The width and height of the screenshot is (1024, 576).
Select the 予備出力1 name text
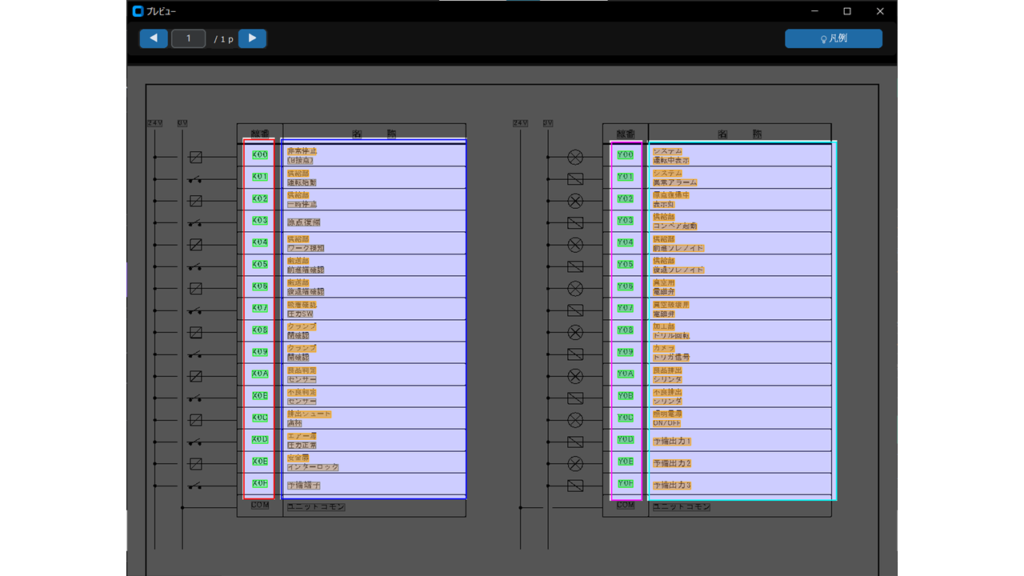click(672, 441)
